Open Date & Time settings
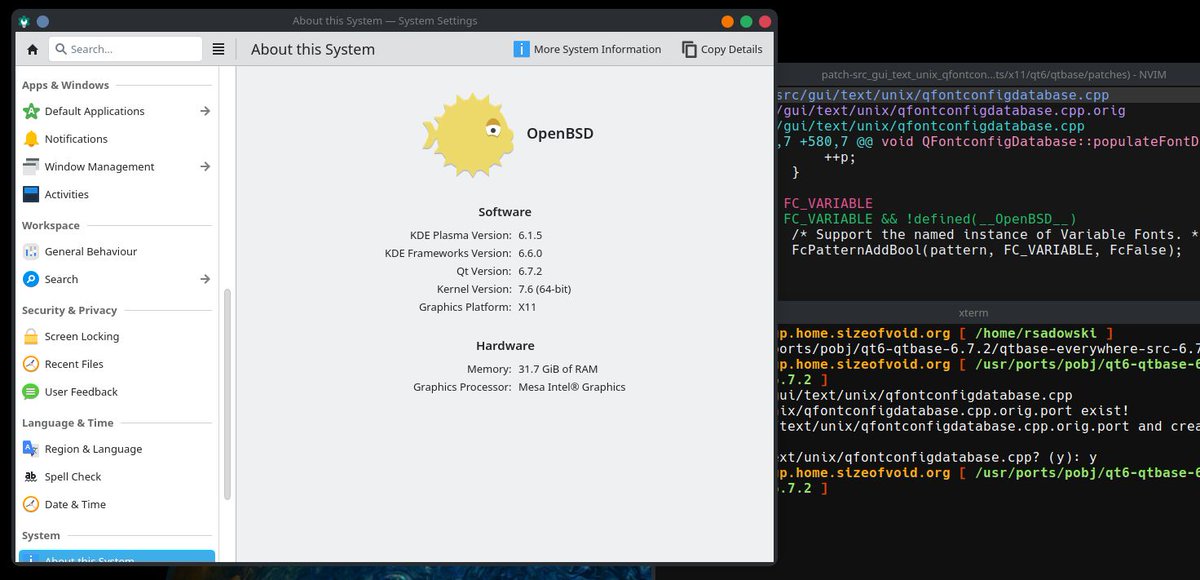1200x580 pixels. [x=117, y=506]
